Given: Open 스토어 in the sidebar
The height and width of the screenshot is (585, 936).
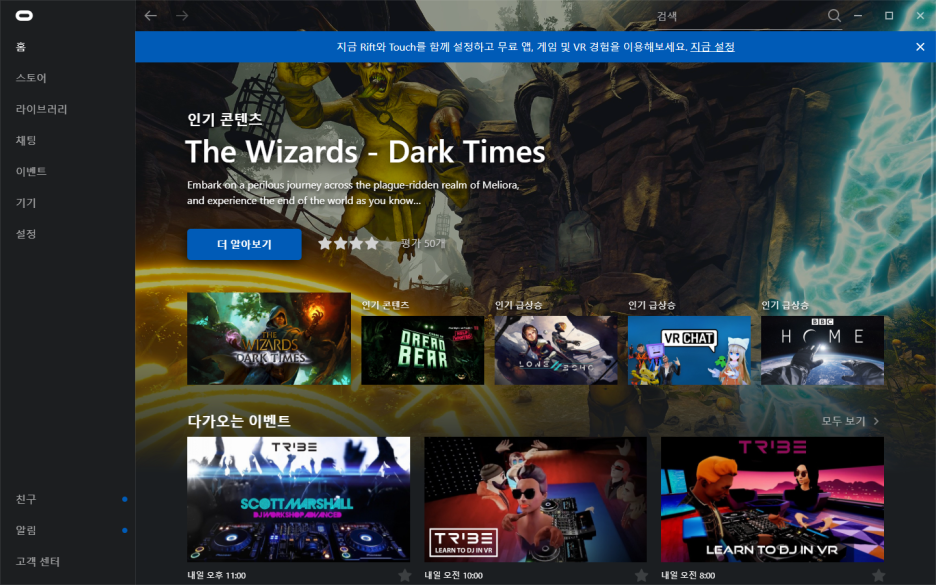Looking at the screenshot, I should (x=31, y=78).
